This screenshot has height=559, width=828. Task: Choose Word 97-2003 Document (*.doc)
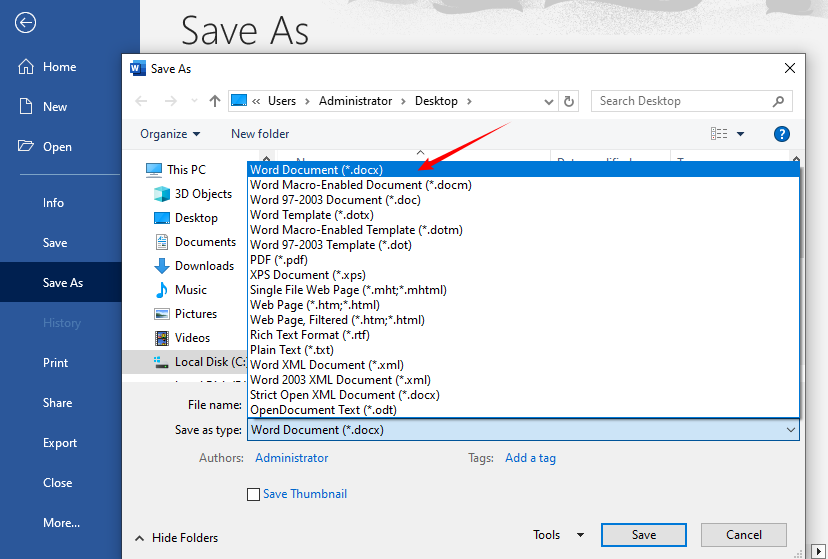click(523, 200)
